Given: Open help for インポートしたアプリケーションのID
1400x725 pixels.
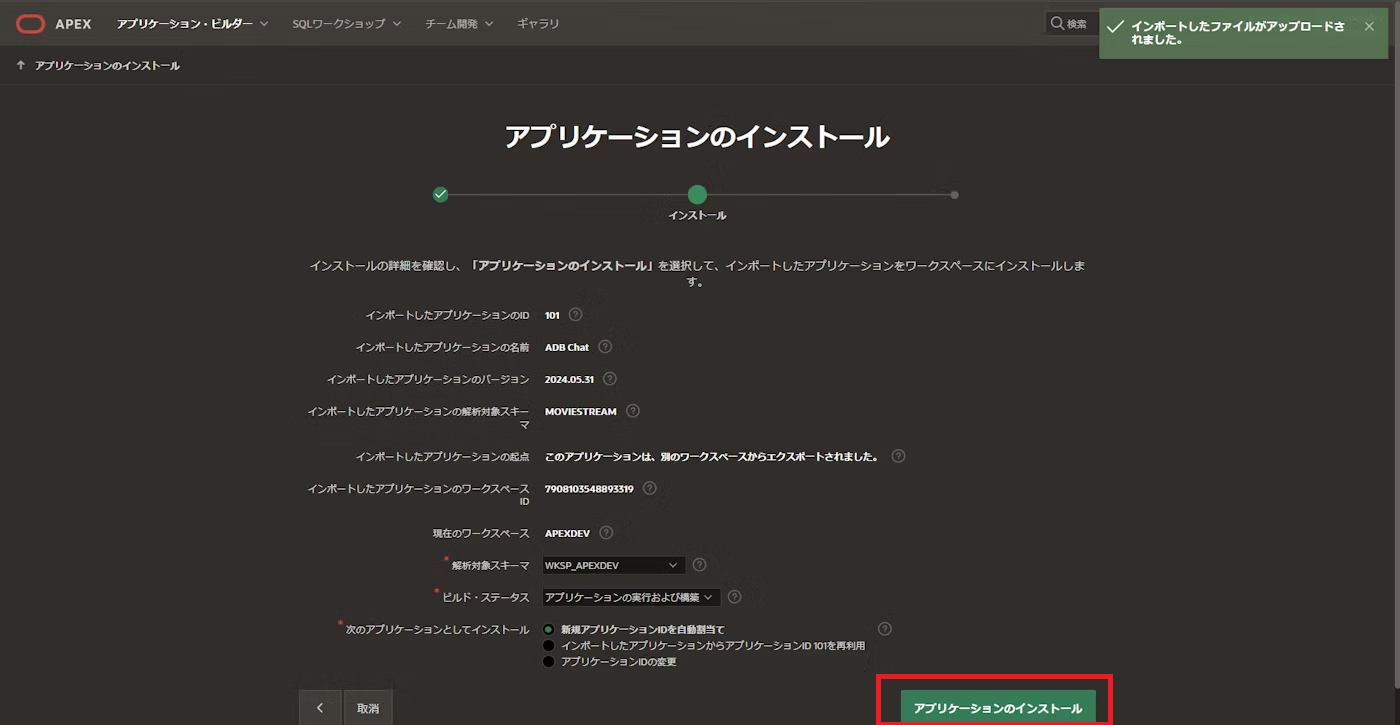Looking at the screenshot, I should click(x=573, y=314).
